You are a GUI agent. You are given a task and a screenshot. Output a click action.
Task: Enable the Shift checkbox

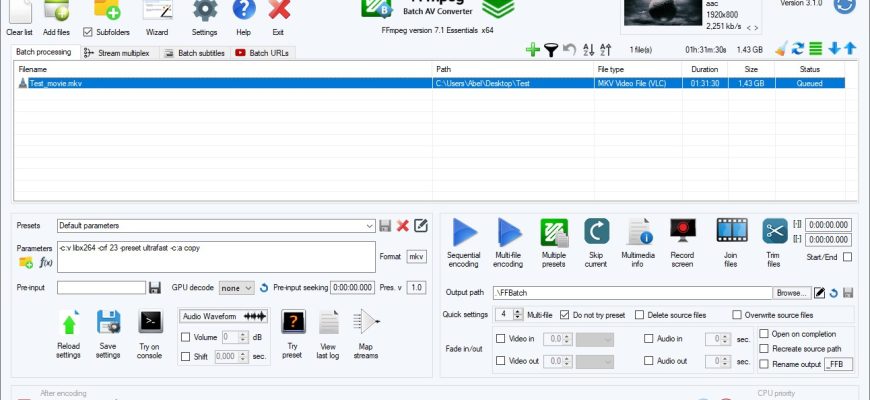point(186,356)
